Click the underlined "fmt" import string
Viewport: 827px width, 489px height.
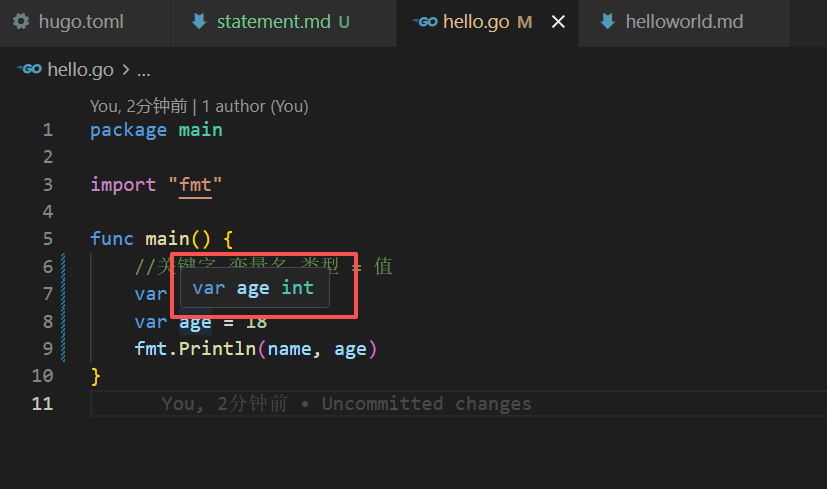click(x=195, y=185)
